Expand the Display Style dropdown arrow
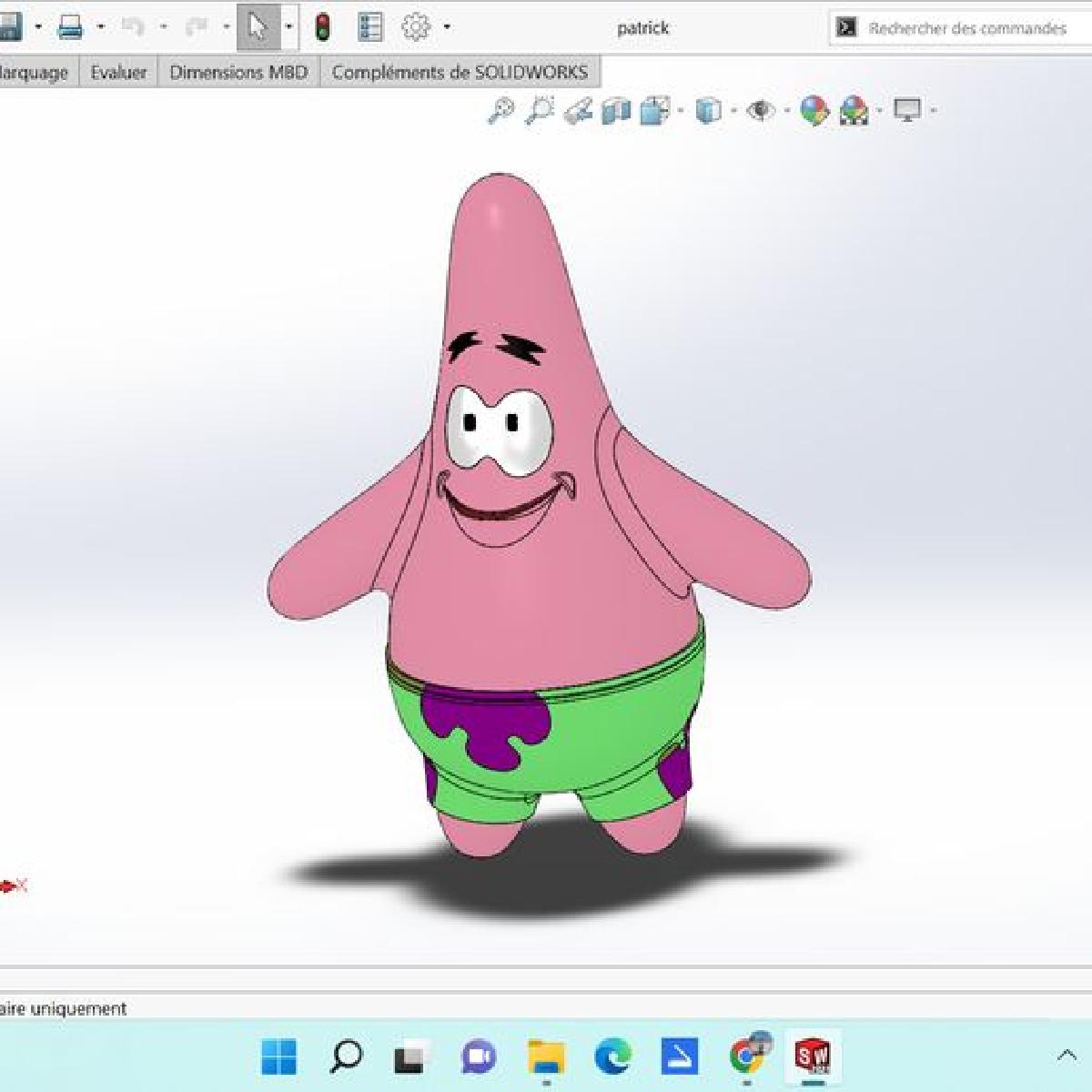This screenshot has height=1092, width=1092. pyautogui.click(x=733, y=111)
